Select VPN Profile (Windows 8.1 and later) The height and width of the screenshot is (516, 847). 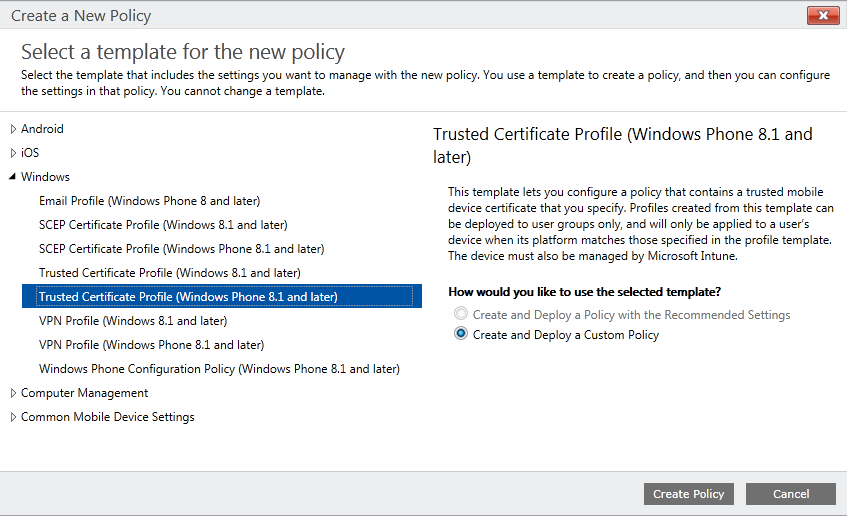[x=133, y=321]
